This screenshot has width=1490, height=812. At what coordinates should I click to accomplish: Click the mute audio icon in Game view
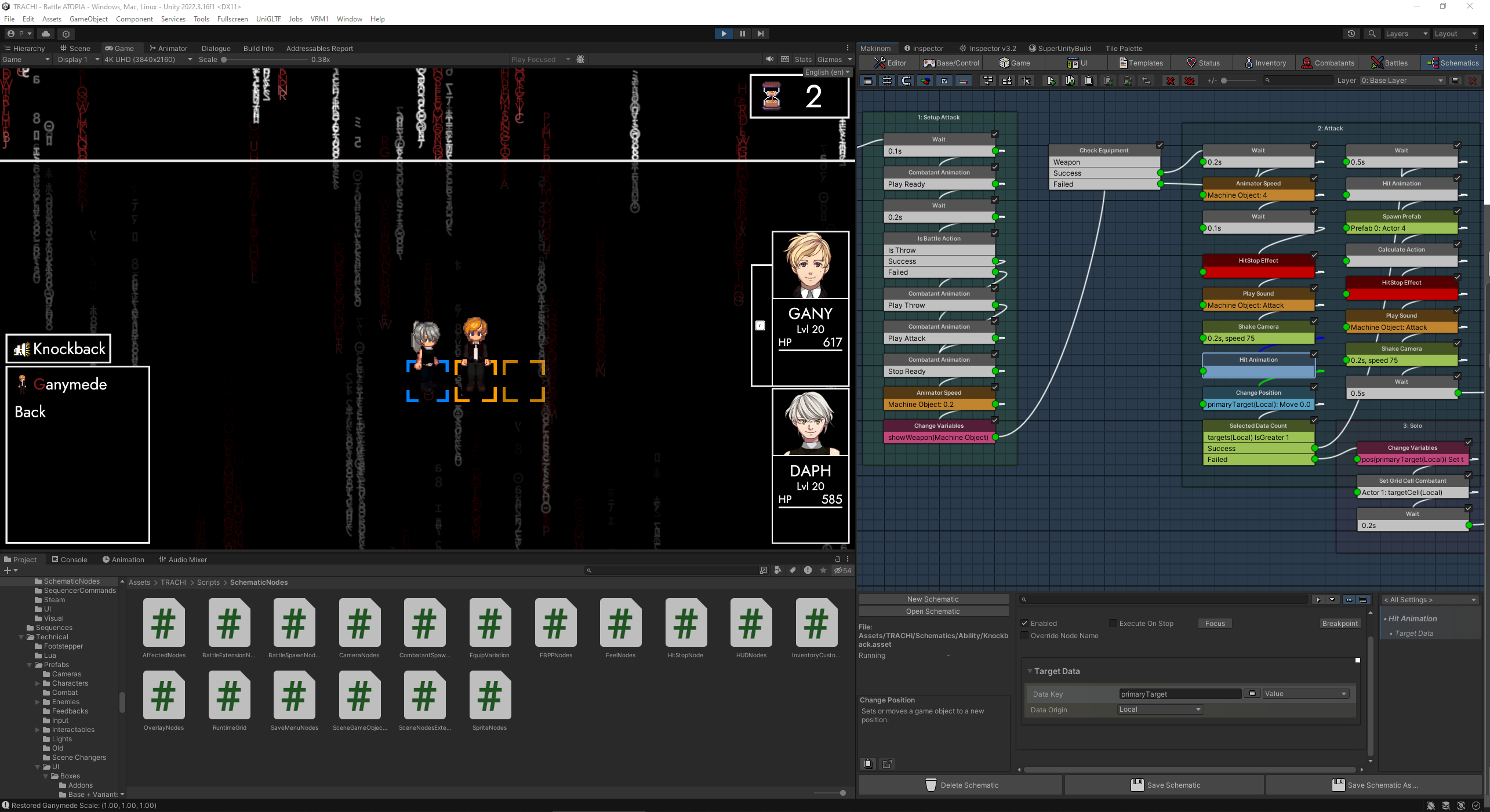pos(769,59)
